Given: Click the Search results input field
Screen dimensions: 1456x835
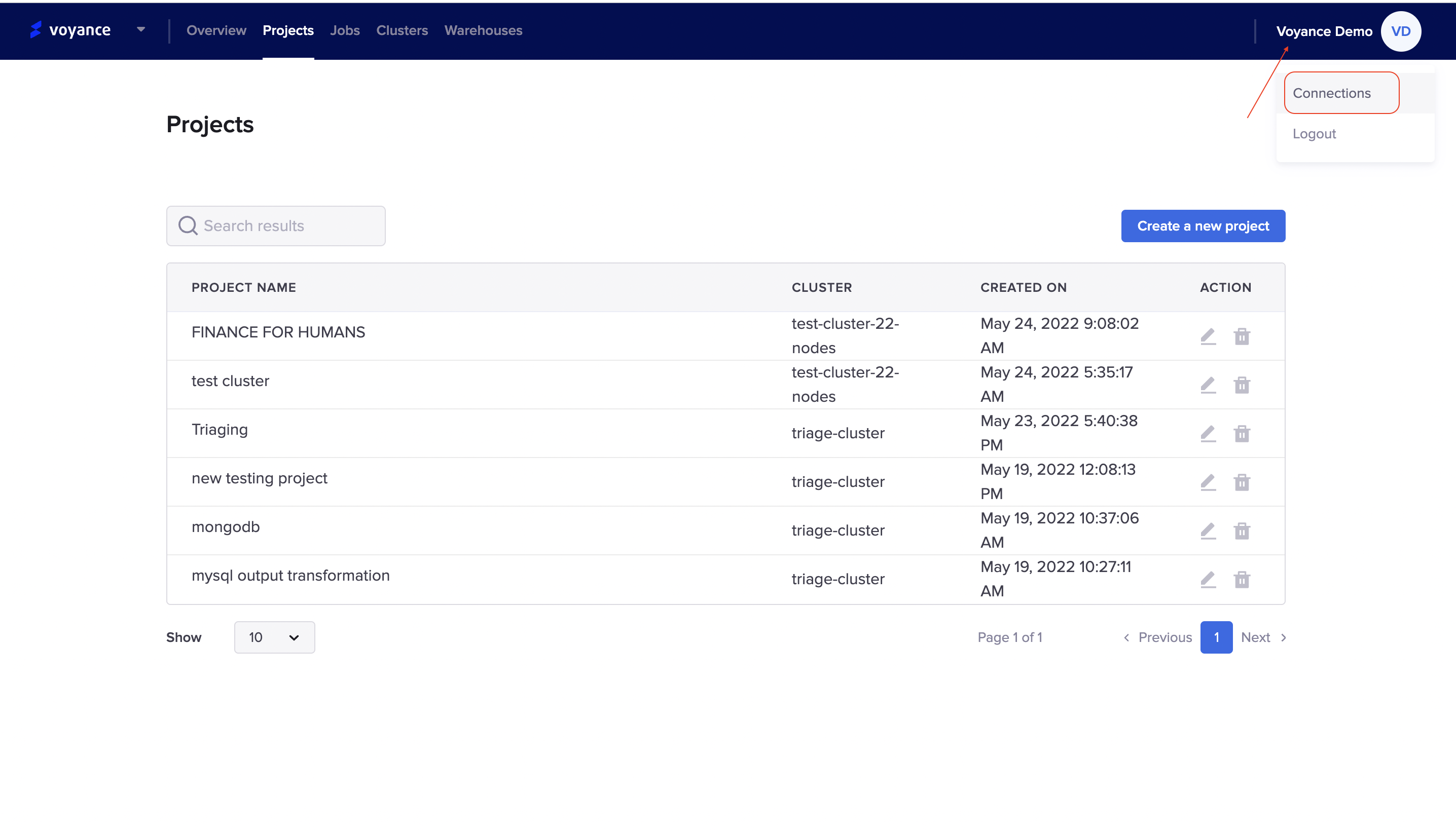Looking at the screenshot, I should (x=276, y=226).
